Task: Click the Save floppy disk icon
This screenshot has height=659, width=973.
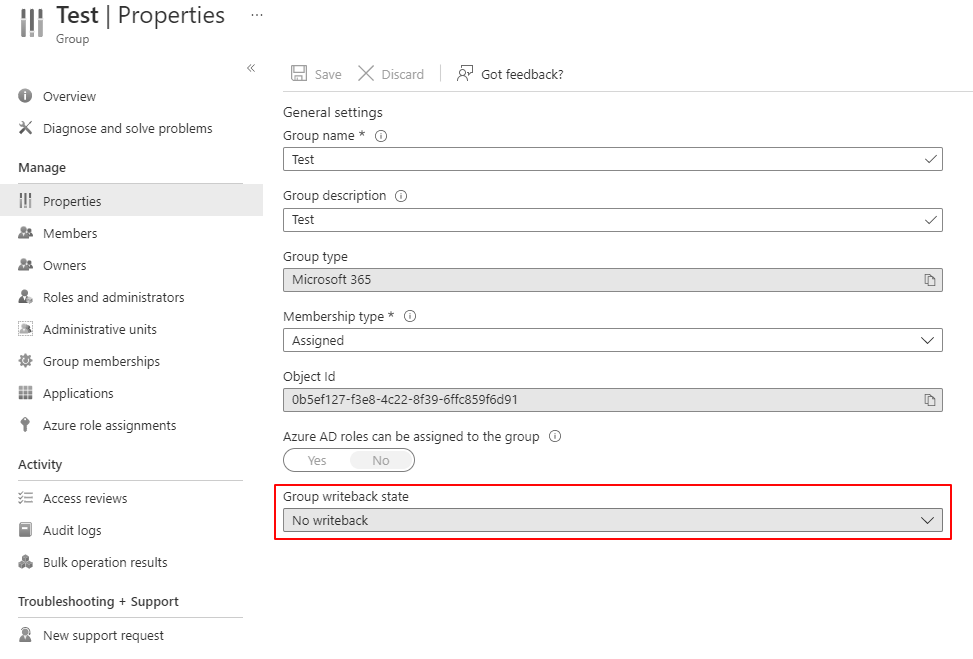Action: [299, 74]
